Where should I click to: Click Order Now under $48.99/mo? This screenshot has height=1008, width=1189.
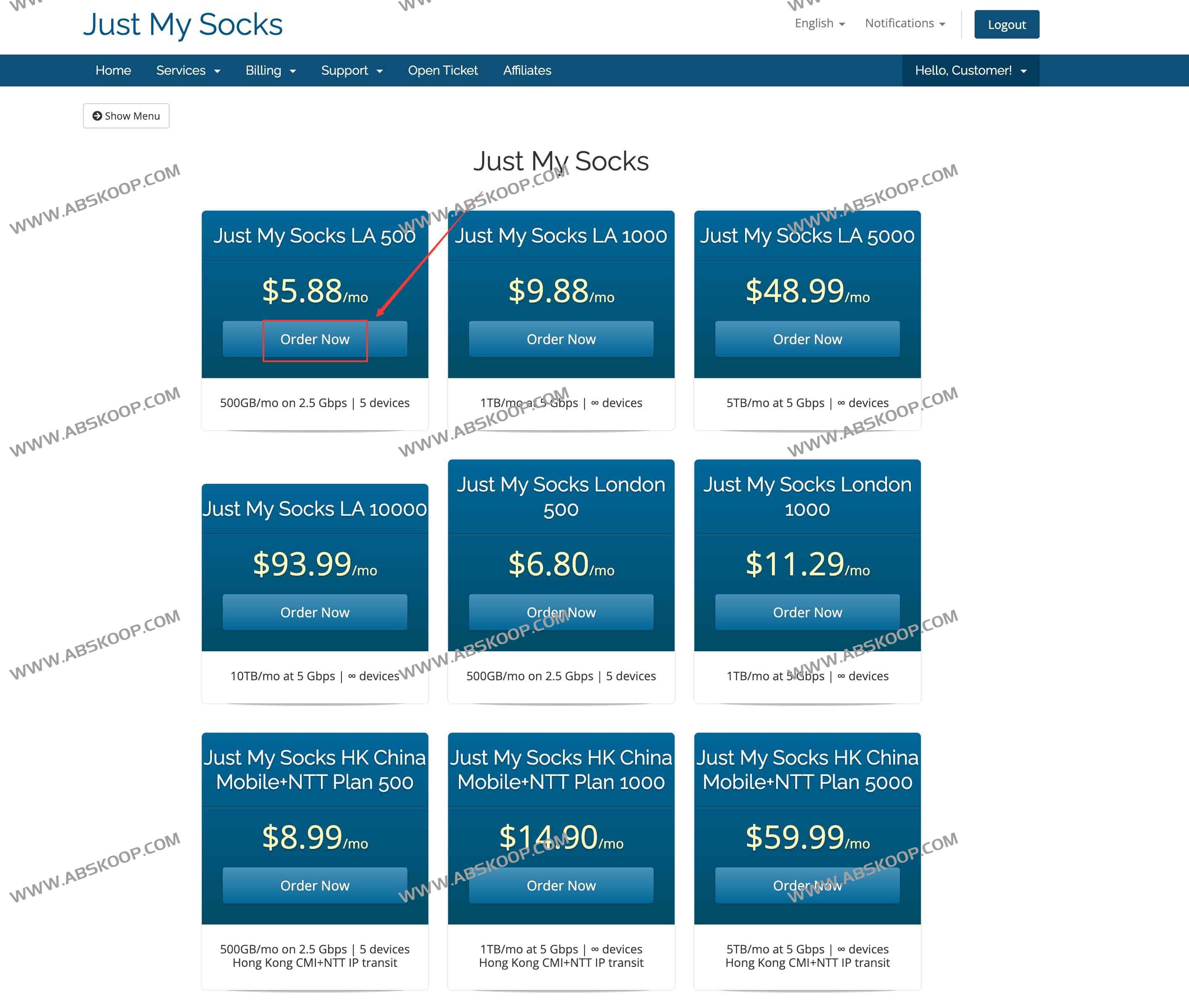807,339
